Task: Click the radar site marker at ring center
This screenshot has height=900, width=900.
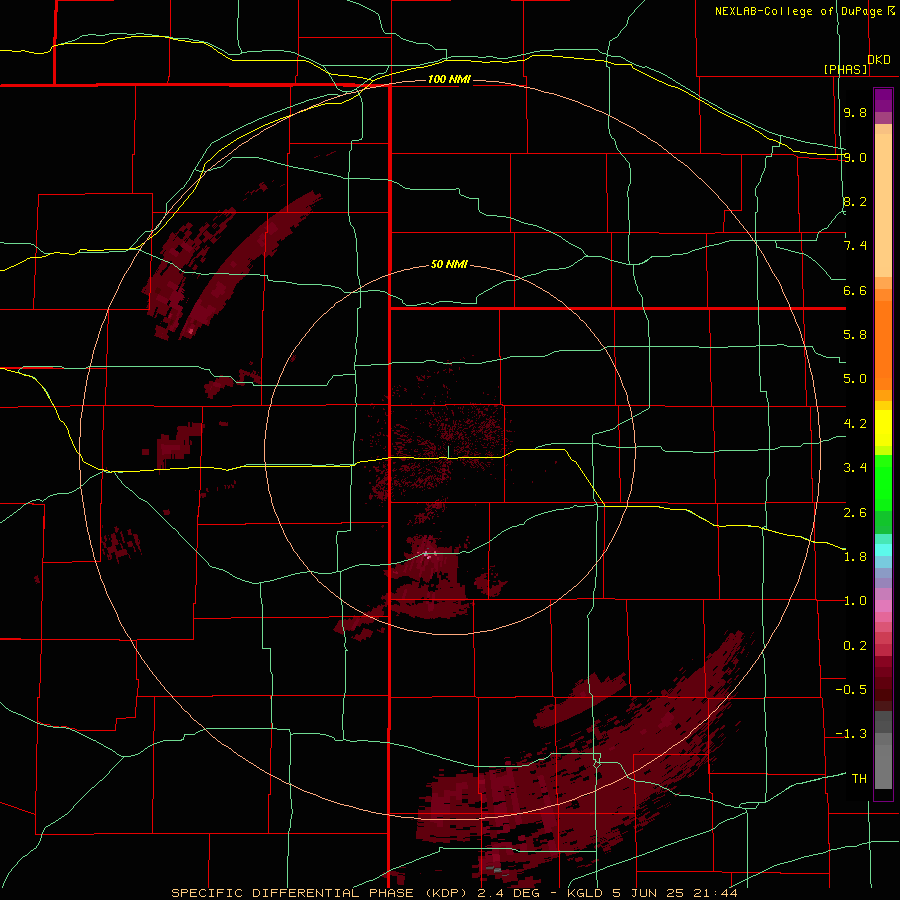Action: [449, 451]
